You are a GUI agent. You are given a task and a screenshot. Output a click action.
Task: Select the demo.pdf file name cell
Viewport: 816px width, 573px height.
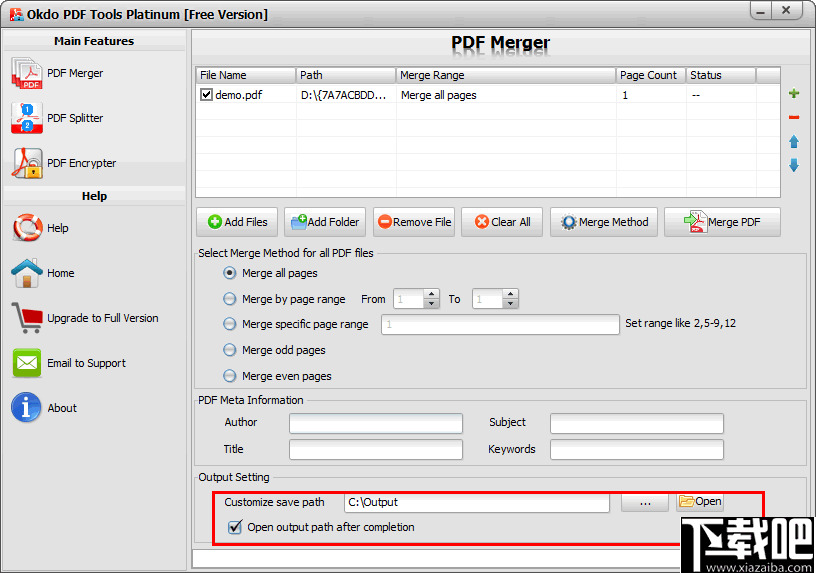pos(239,95)
